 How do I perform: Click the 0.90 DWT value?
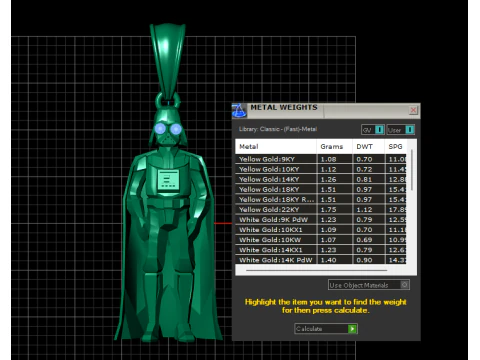pyautogui.click(x=364, y=260)
